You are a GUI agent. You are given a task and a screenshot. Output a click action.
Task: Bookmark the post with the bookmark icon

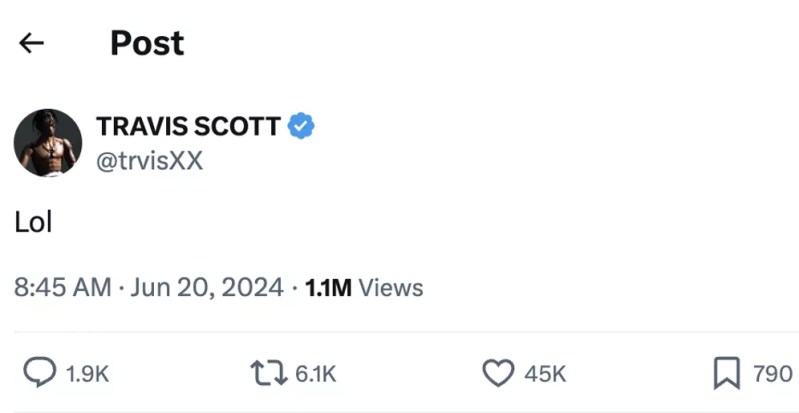pos(725,373)
